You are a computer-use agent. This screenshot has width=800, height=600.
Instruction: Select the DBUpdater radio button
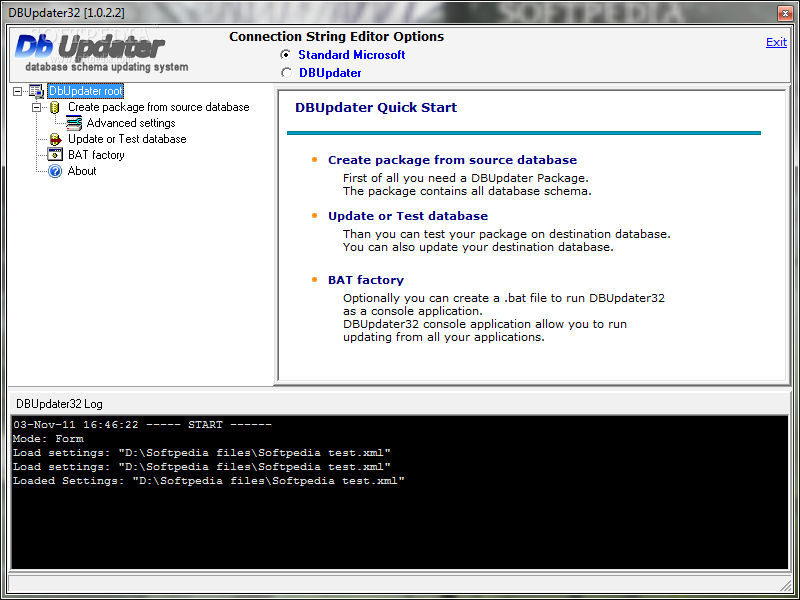(x=286, y=73)
